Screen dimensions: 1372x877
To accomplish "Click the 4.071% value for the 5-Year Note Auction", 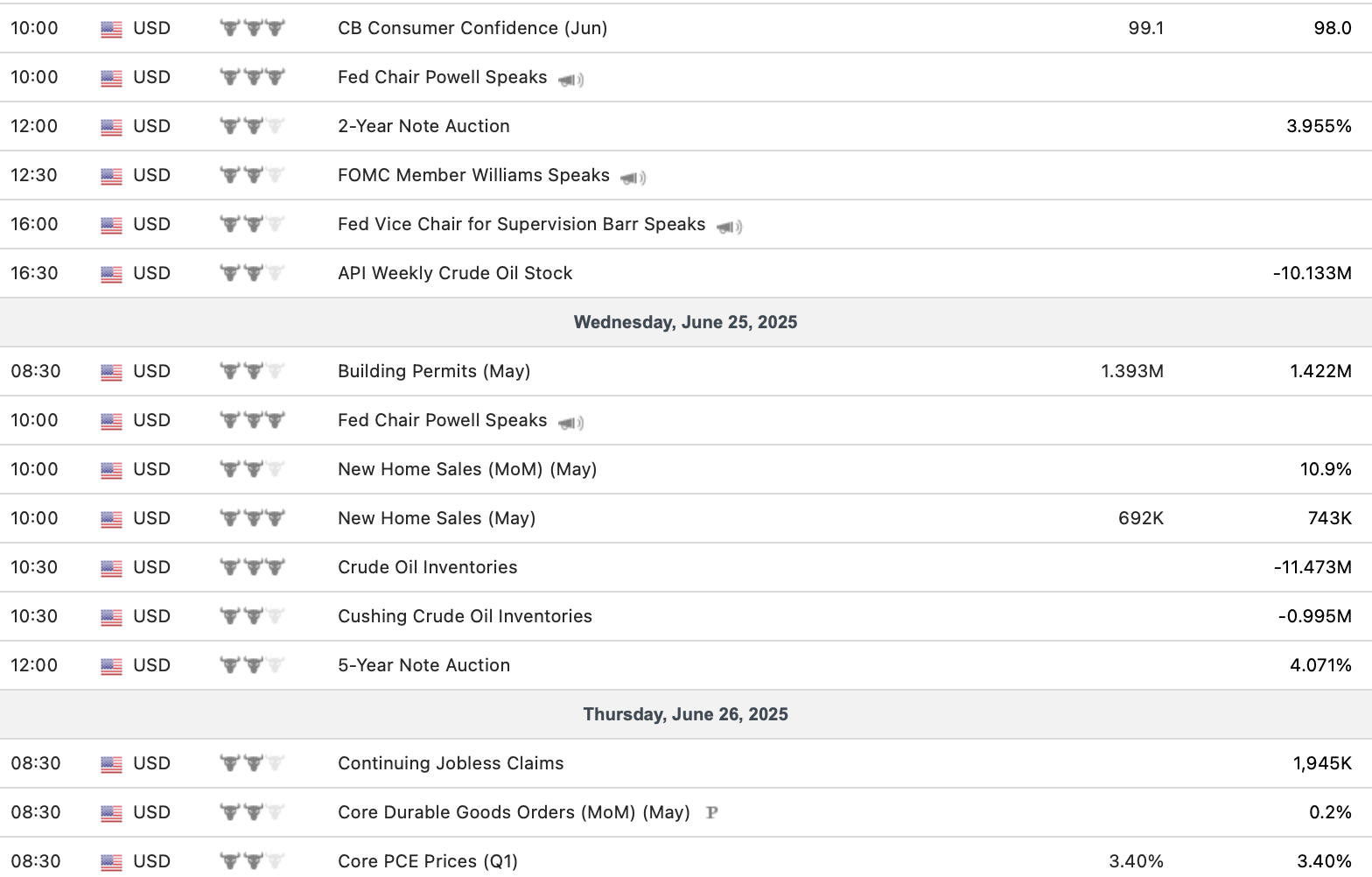I will pyautogui.click(x=1320, y=665).
